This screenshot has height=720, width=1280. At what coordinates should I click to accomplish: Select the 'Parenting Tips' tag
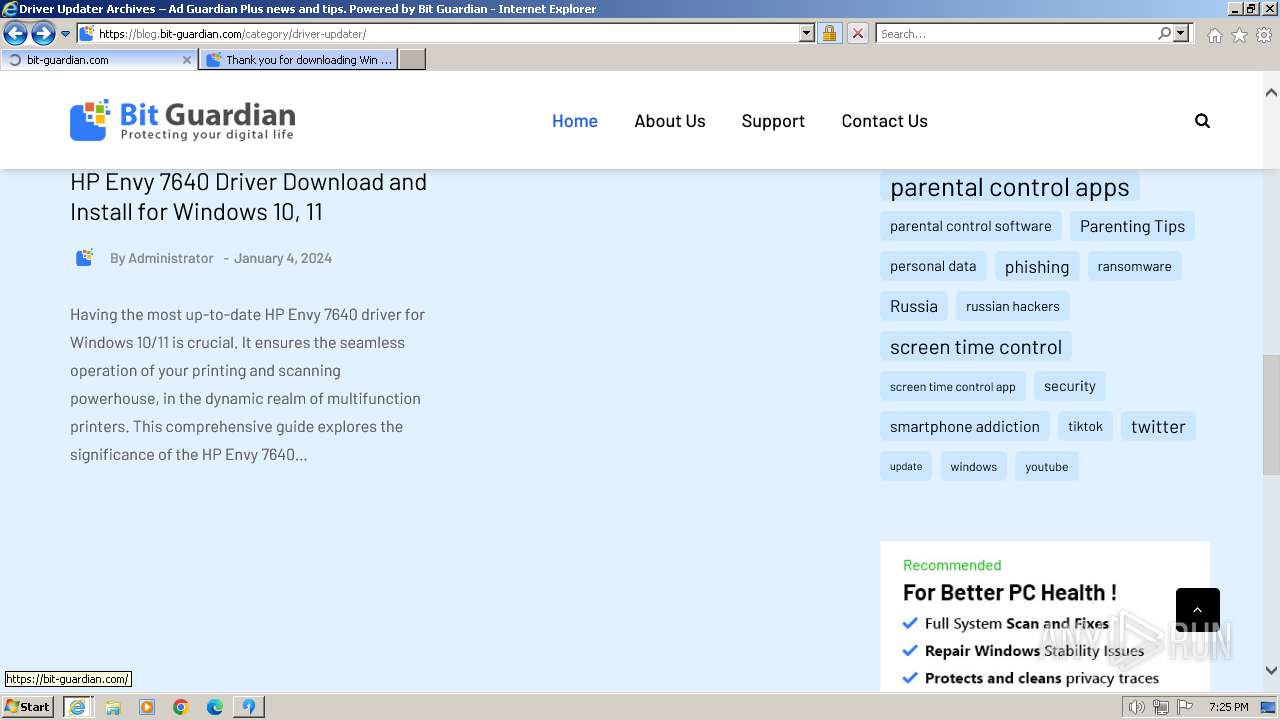pos(1132,226)
